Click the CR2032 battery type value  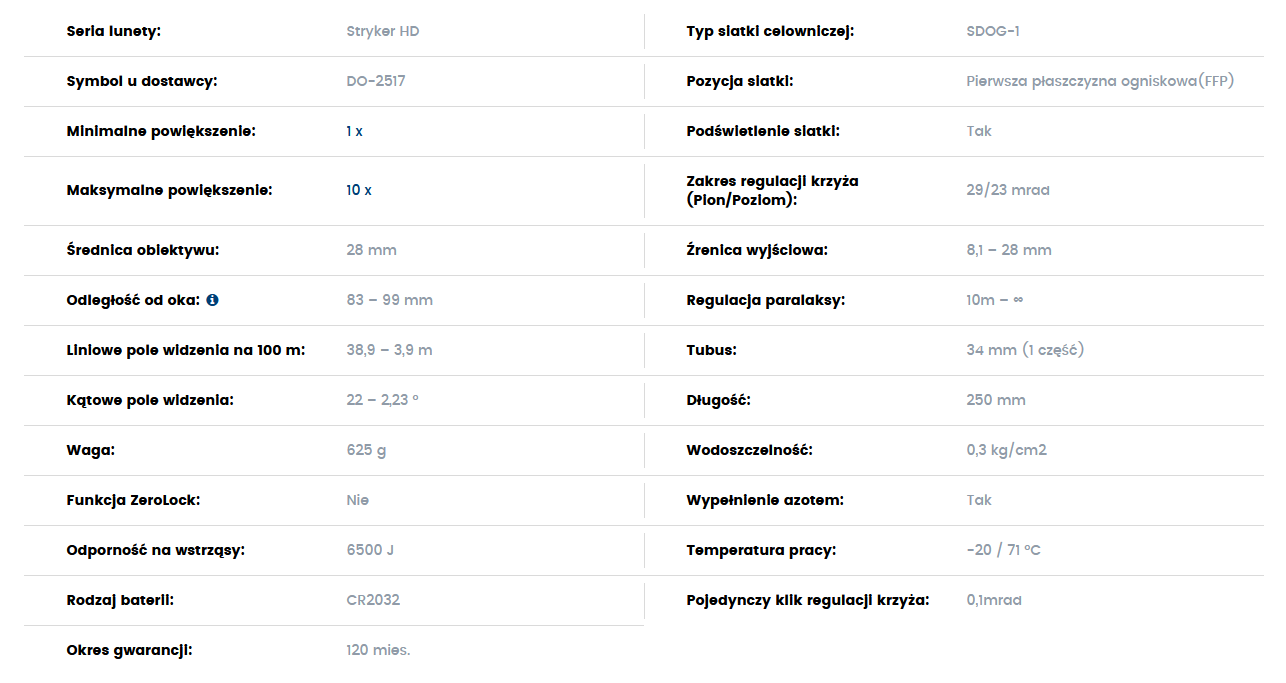click(x=373, y=600)
